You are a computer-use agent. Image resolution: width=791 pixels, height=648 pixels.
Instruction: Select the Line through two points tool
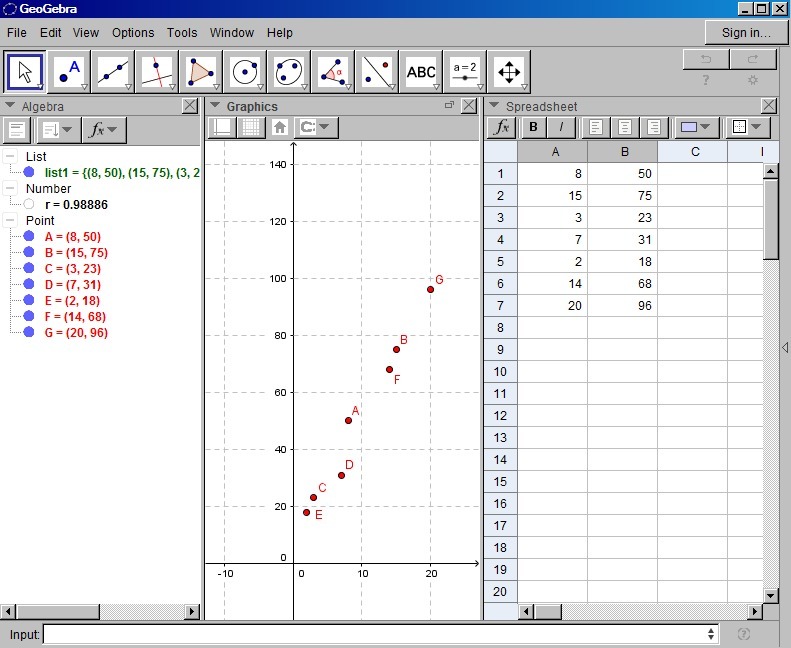113,72
